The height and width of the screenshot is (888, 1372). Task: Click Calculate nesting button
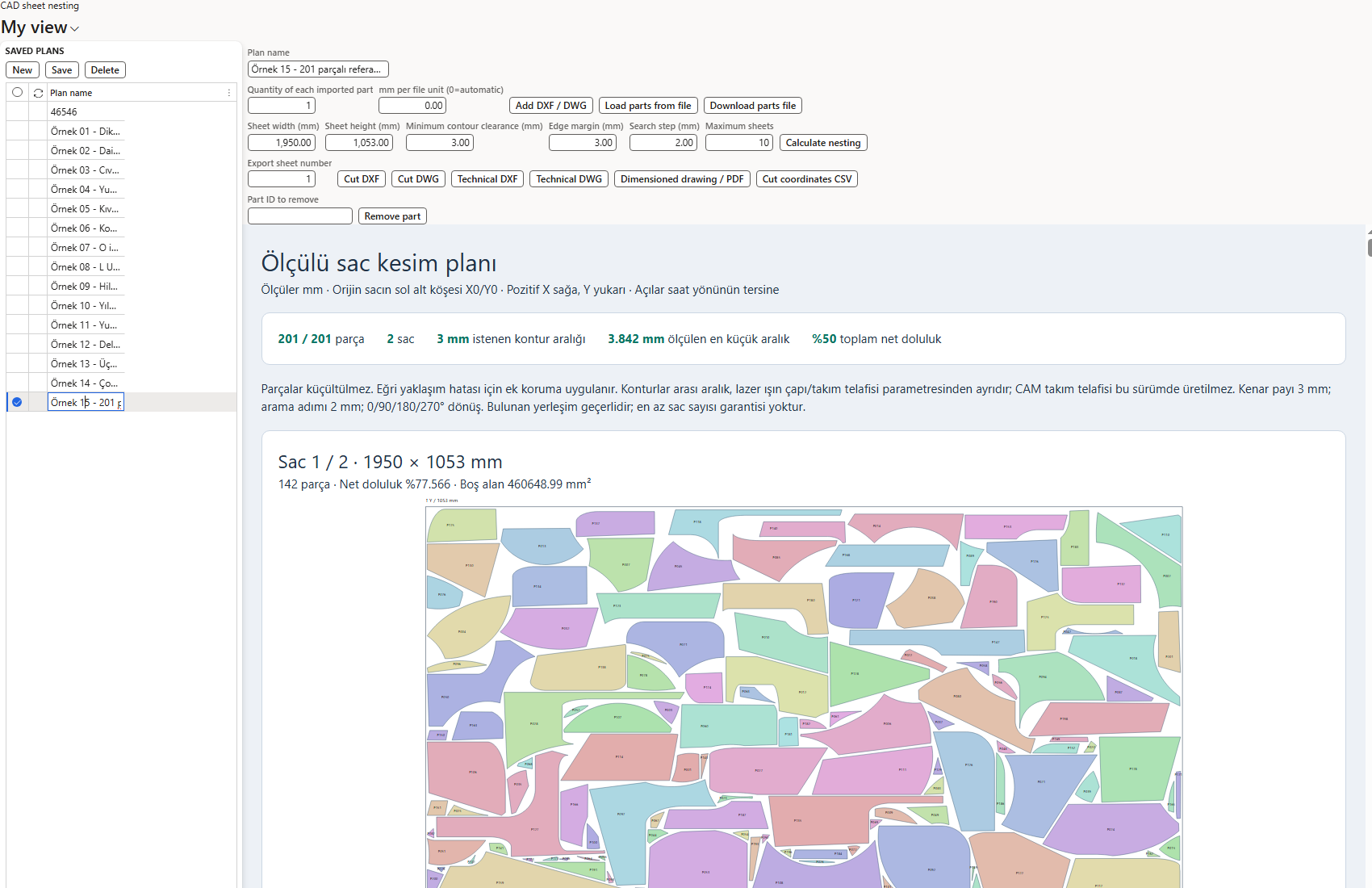coord(823,143)
